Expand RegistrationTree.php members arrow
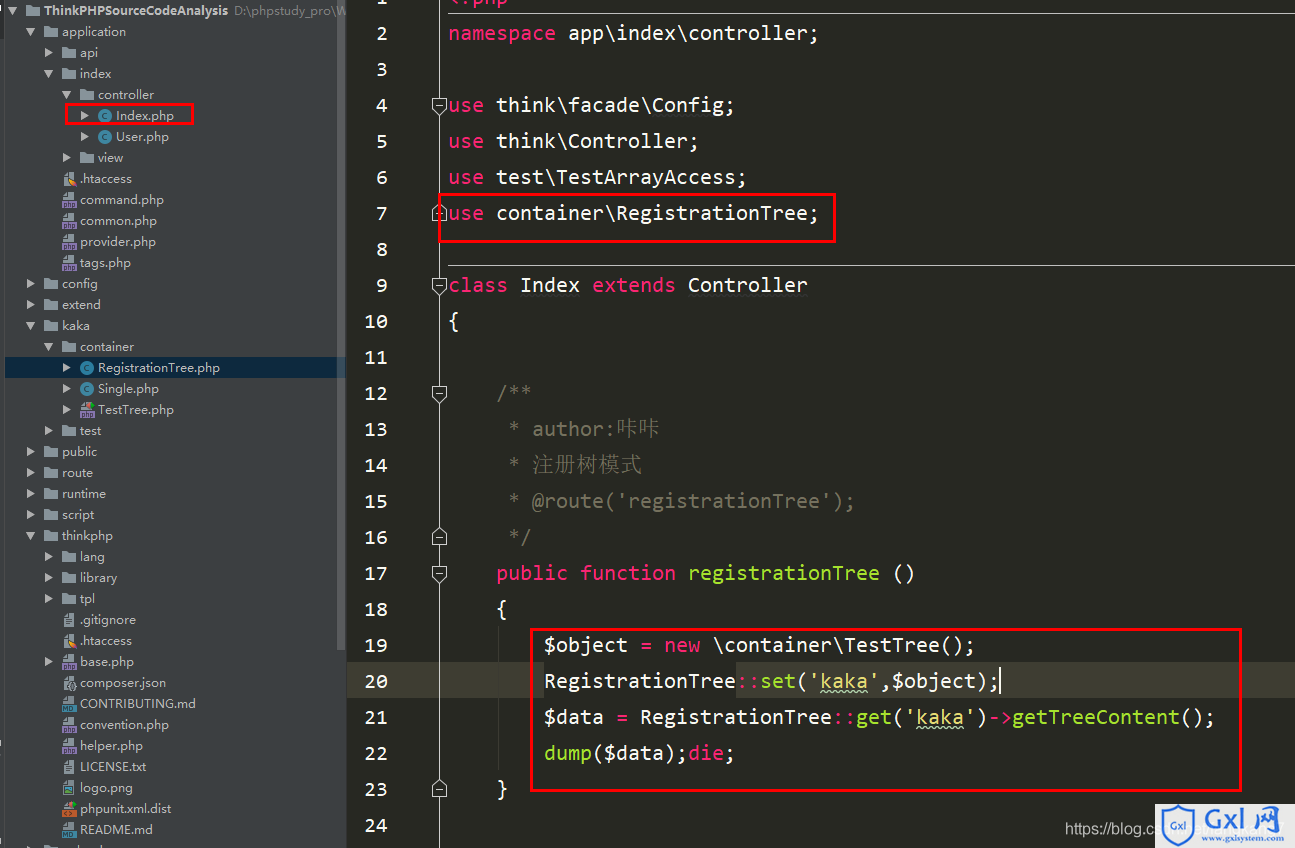The width and height of the screenshot is (1295, 848). (x=66, y=368)
